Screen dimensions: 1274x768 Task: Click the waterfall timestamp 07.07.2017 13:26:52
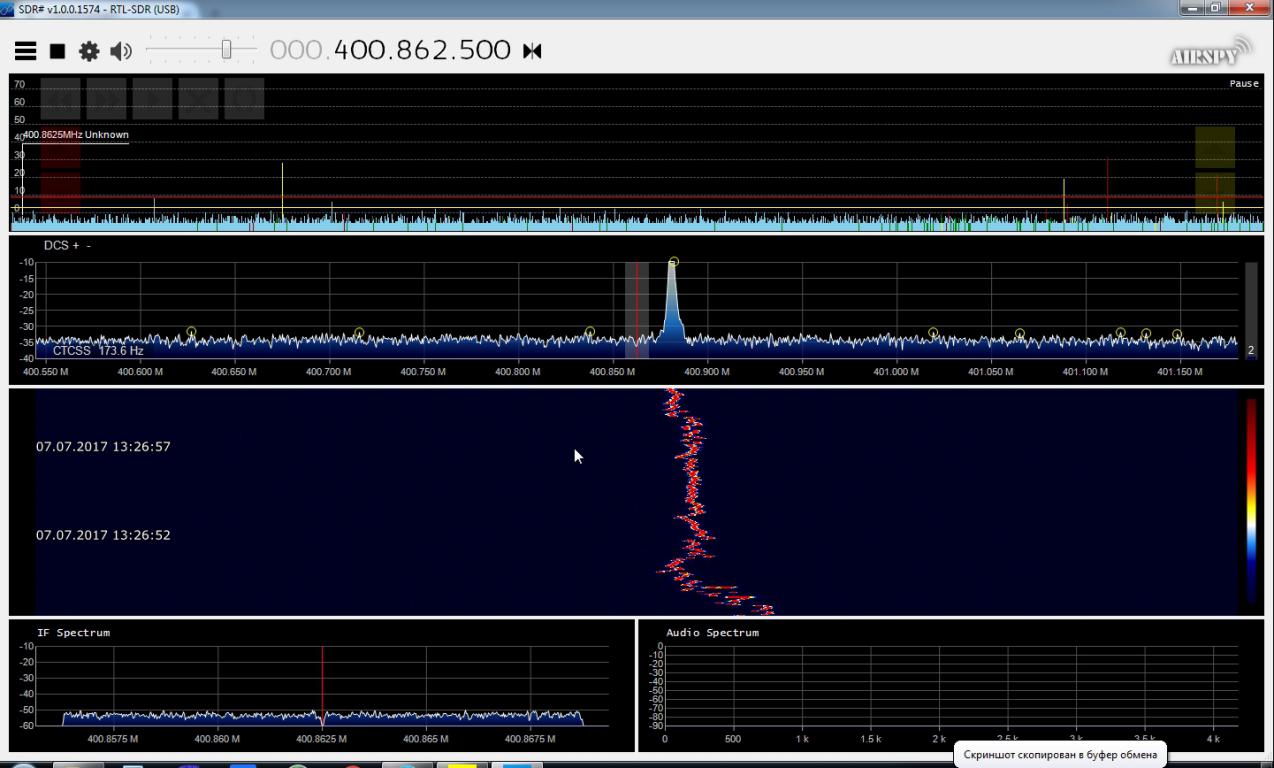103,535
